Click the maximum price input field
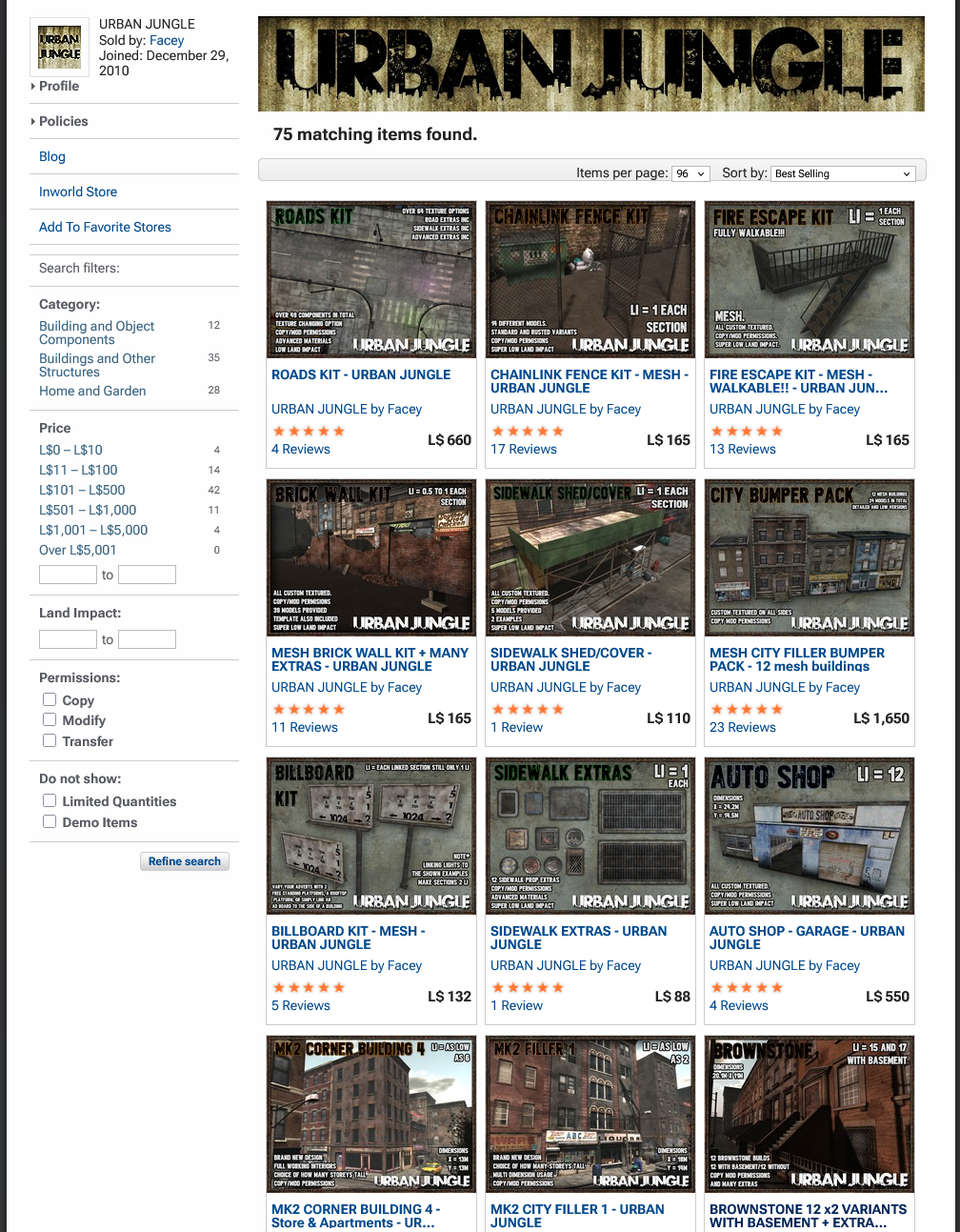The width and height of the screenshot is (960, 1232). coord(147,575)
